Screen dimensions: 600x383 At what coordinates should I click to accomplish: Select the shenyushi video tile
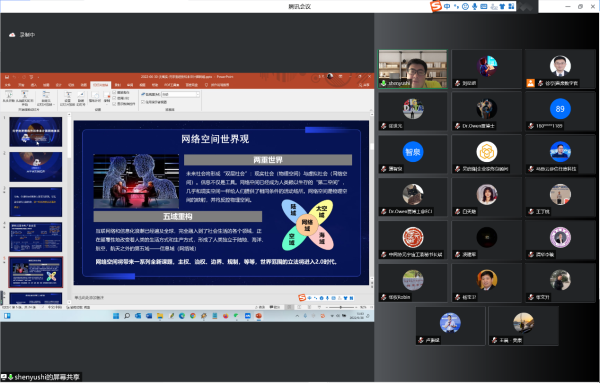click(x=412, y=69)
